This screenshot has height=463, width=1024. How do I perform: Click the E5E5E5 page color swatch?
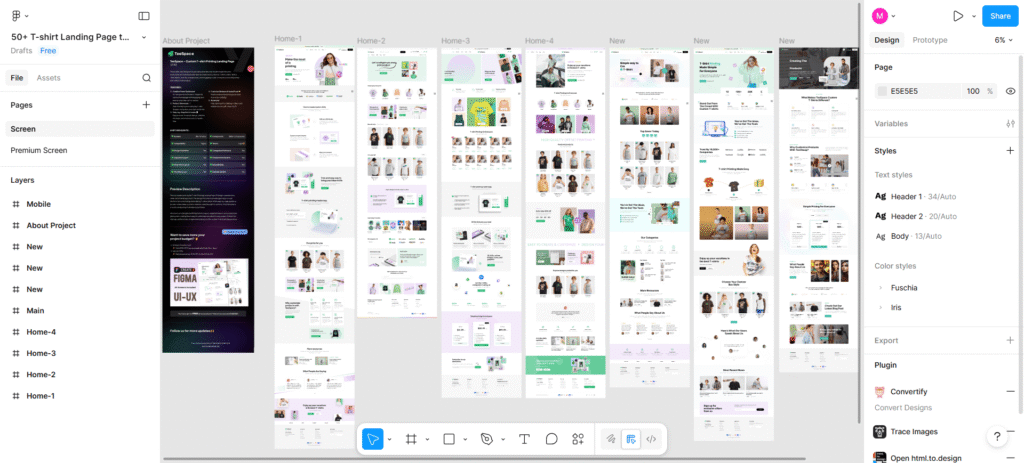(x=883, y=91)
